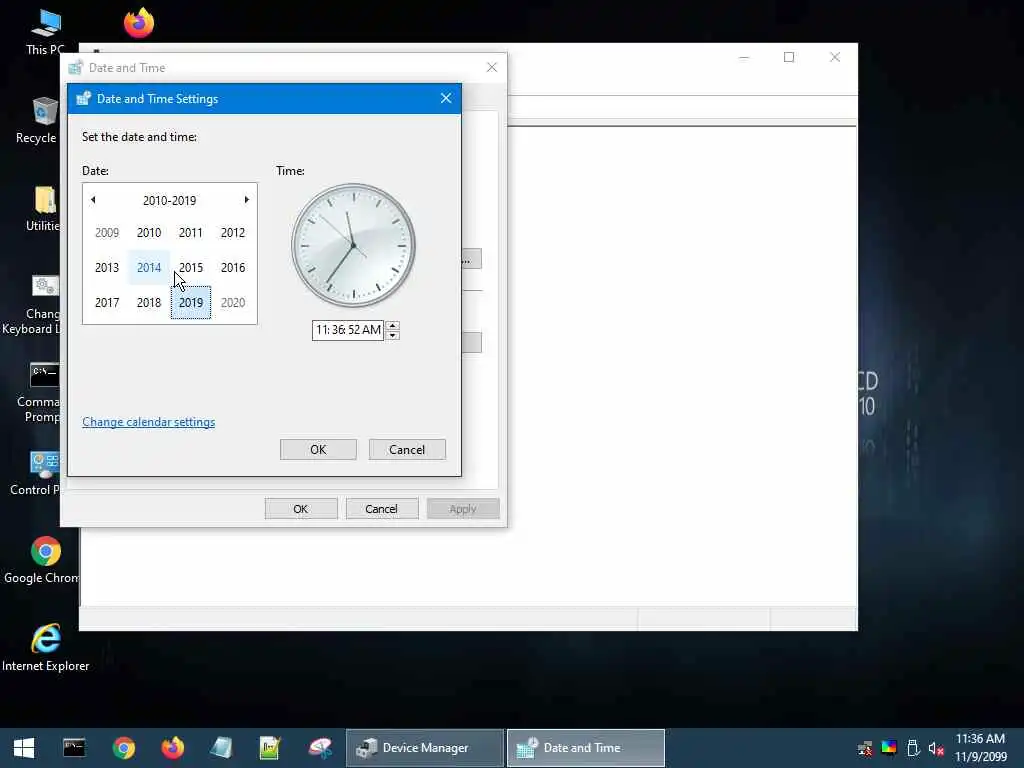The image size is (1024, 768).
Task: Open the This PC desktop icon
Action: (x=45, y=33)
